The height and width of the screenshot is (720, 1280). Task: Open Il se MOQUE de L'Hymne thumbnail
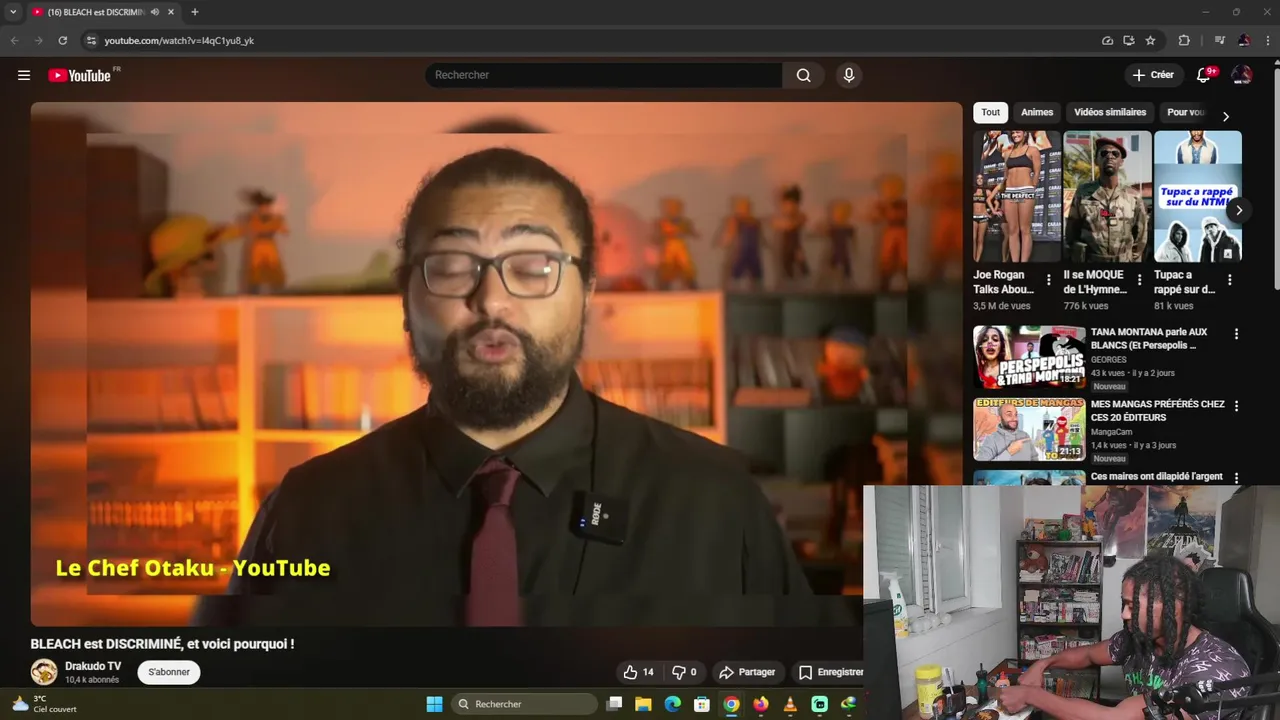click(x=1107, y=196)
